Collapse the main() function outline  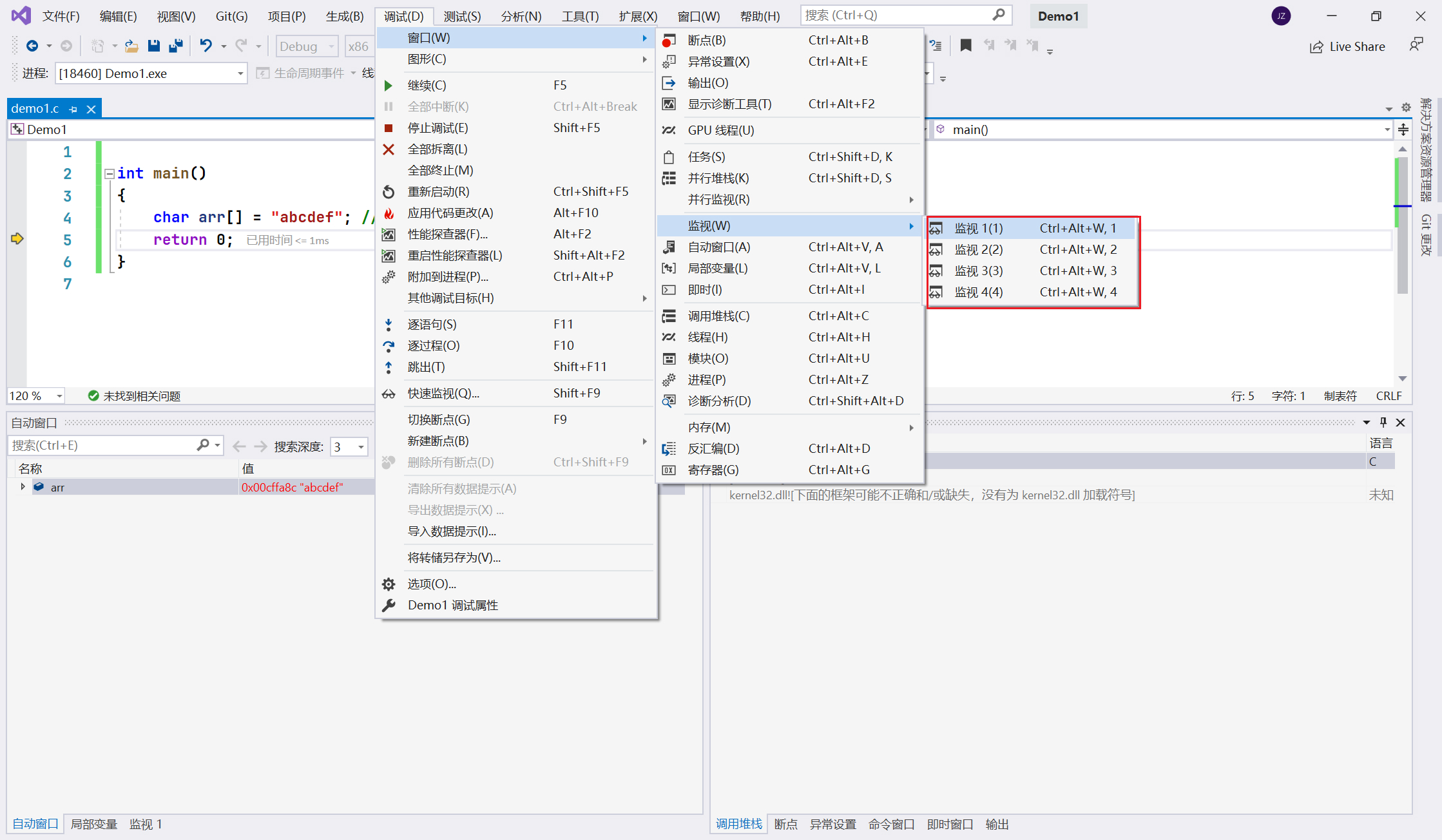(109, 174)
